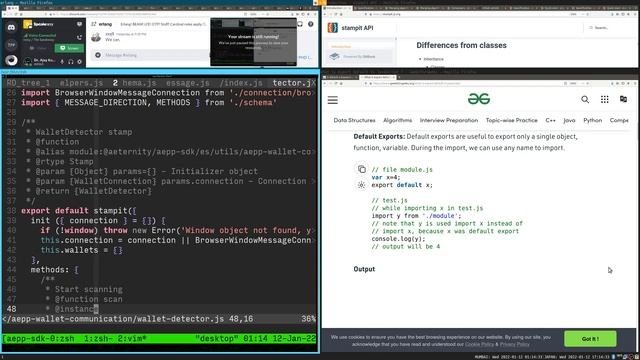640x360 pixels.
Task: Open the Privacy Policy link
Action: pos(515,344)
